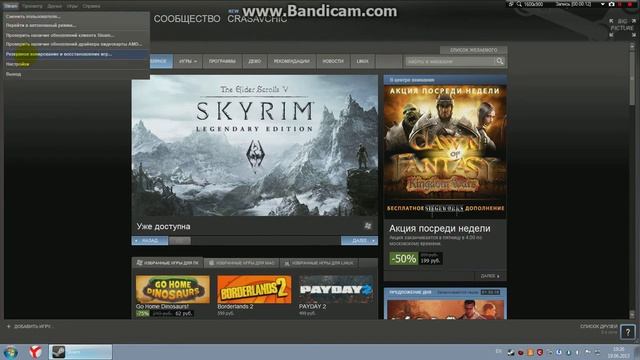Click the store search input field
This screenshot has height=360, width=640.
coord(449,61)
